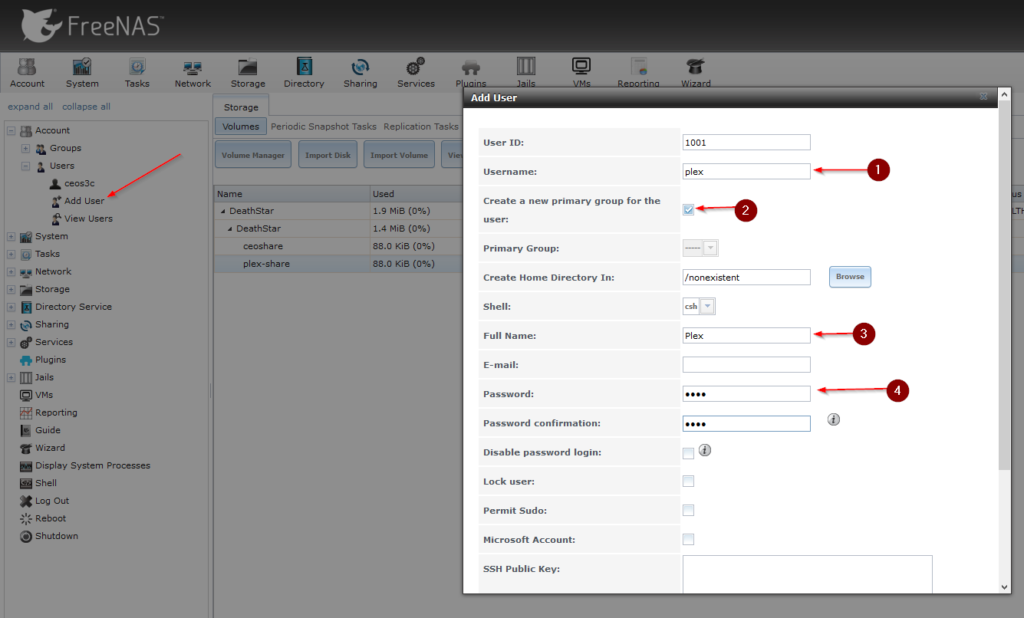Click the VMs toolbar icon
This screenshot has width=1024, height=618.
click(581, 72)
